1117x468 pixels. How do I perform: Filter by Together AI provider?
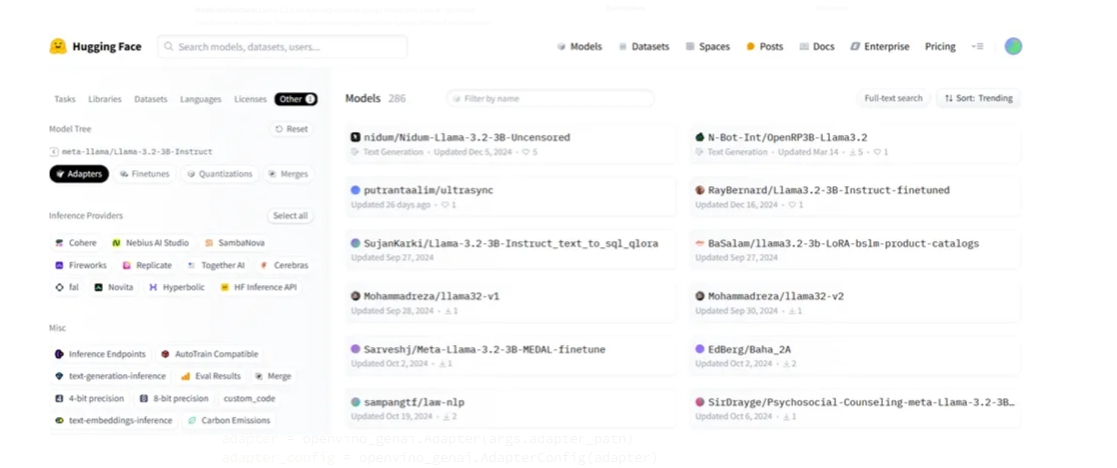coord(216,265)
